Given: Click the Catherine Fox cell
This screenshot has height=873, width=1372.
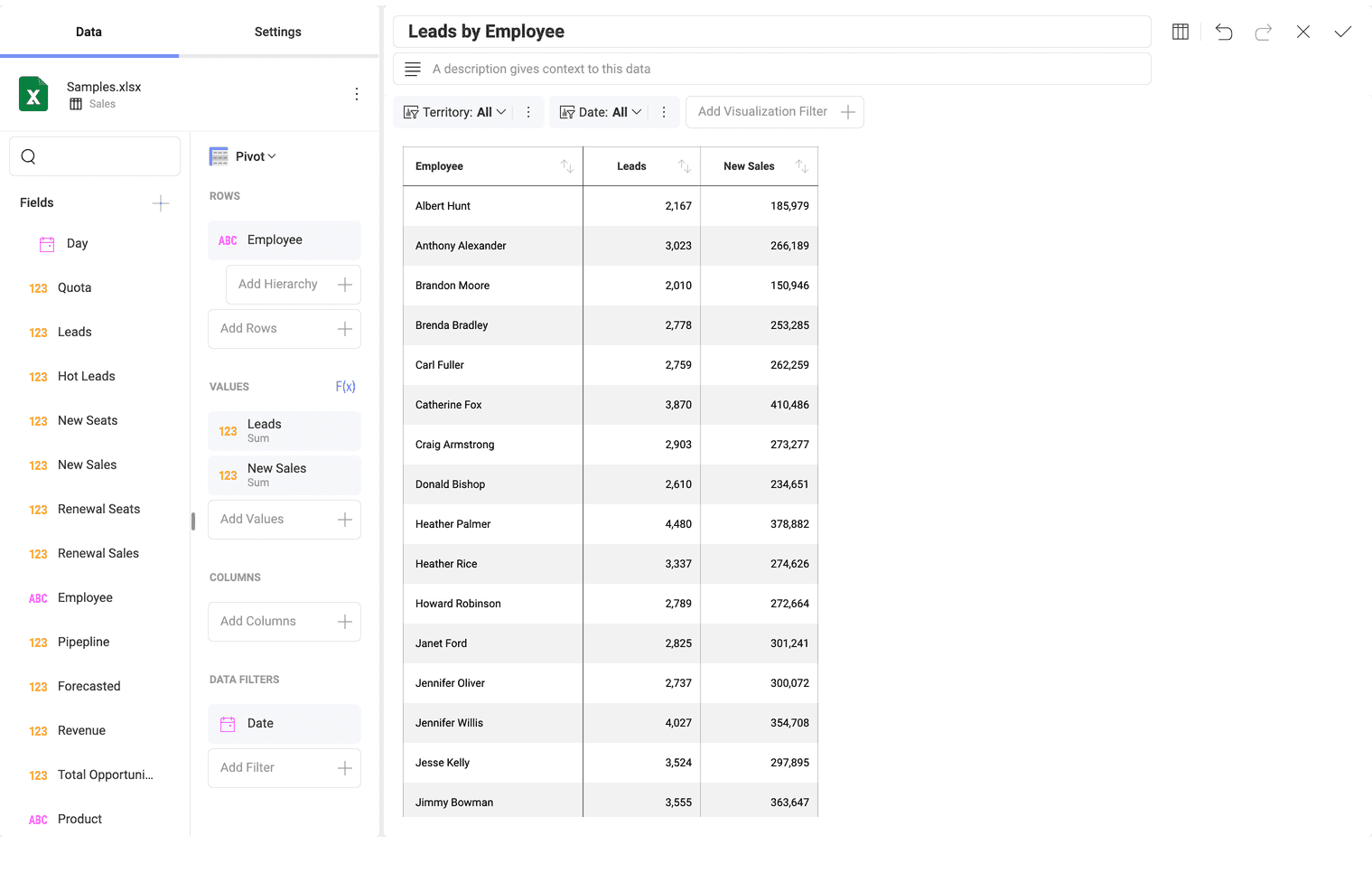Looking at the screenshot, I should (x=493, y=405).
